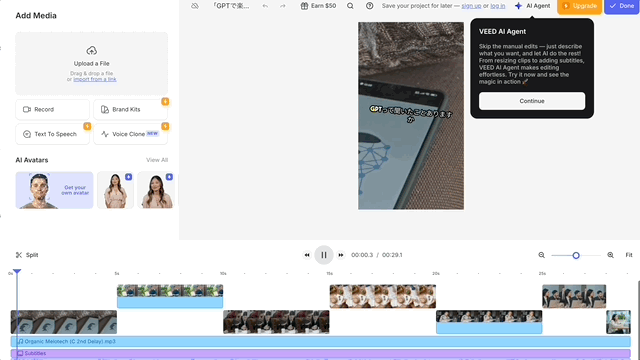Screen dimensions: 640x360
Task: Open Brand Kits
Action: 130,109
